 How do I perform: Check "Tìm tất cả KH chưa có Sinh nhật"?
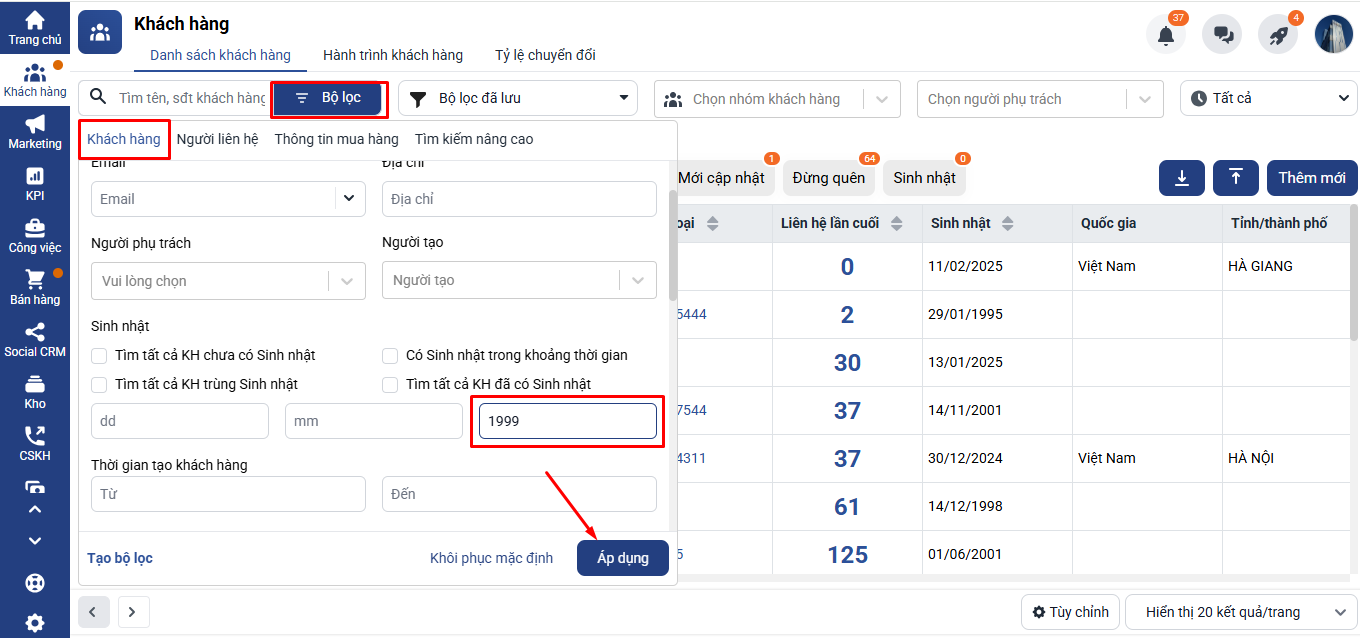(x=99, y=356)
